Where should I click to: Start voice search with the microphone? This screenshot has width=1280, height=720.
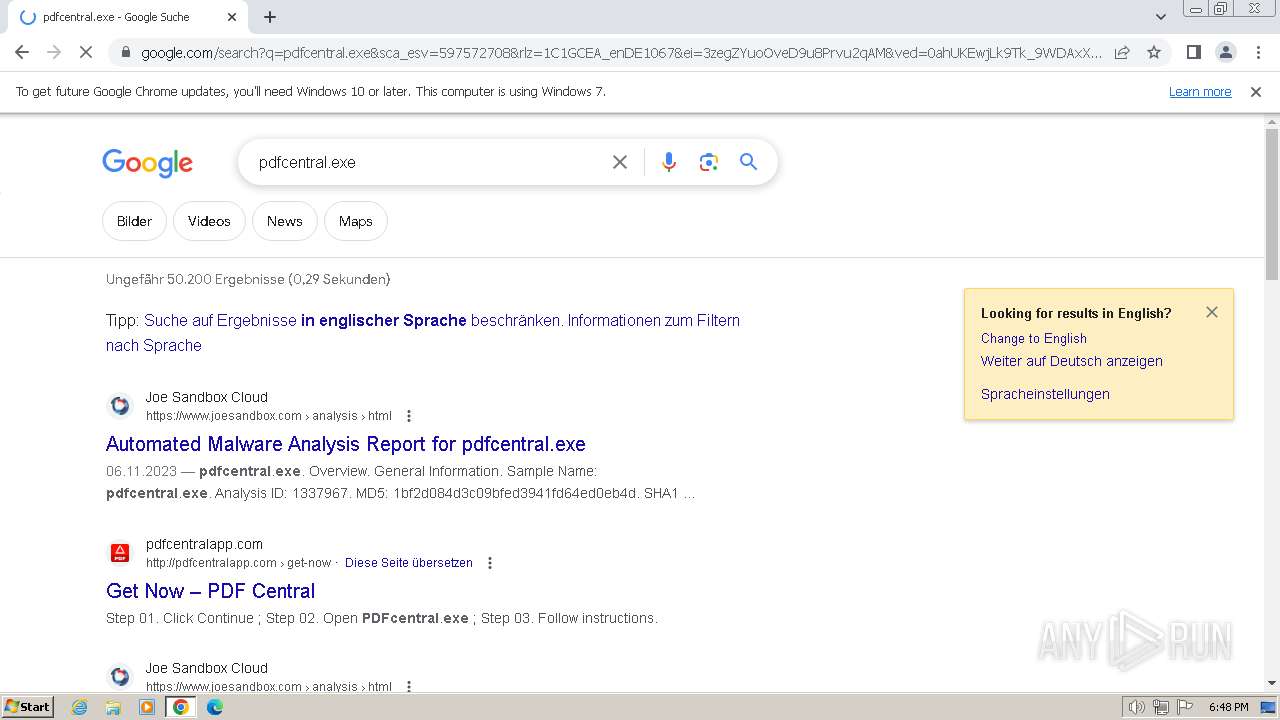coord(669,162)
